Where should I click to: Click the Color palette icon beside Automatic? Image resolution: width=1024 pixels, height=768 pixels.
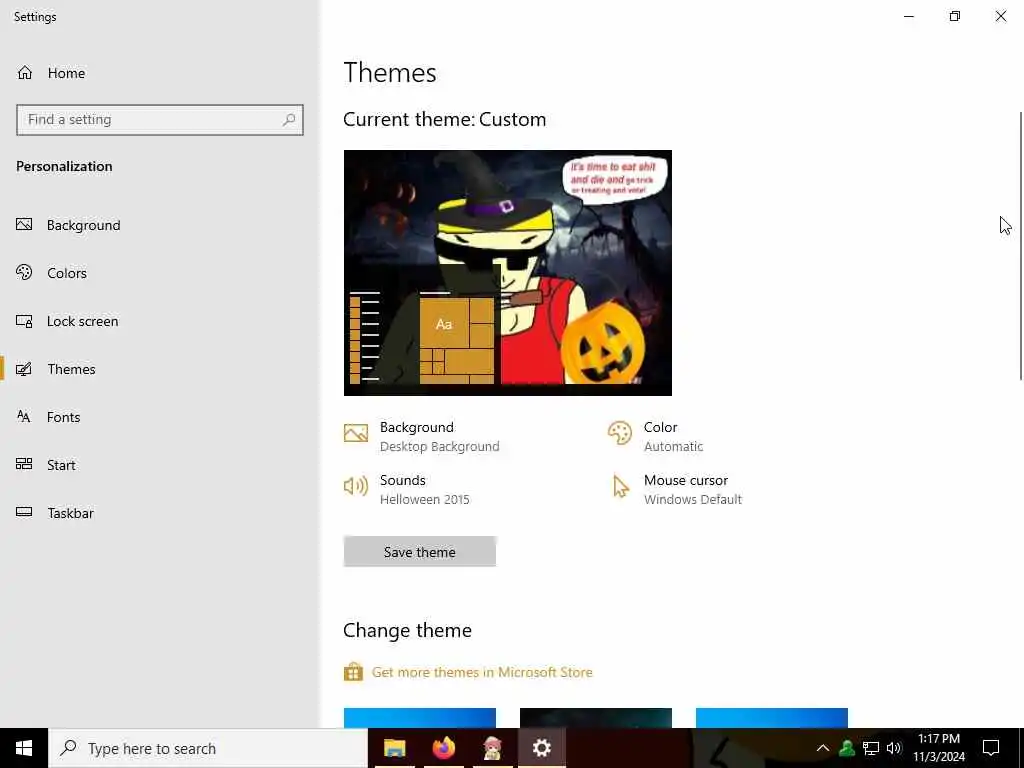pyautogui.click(x=620, y=433)
